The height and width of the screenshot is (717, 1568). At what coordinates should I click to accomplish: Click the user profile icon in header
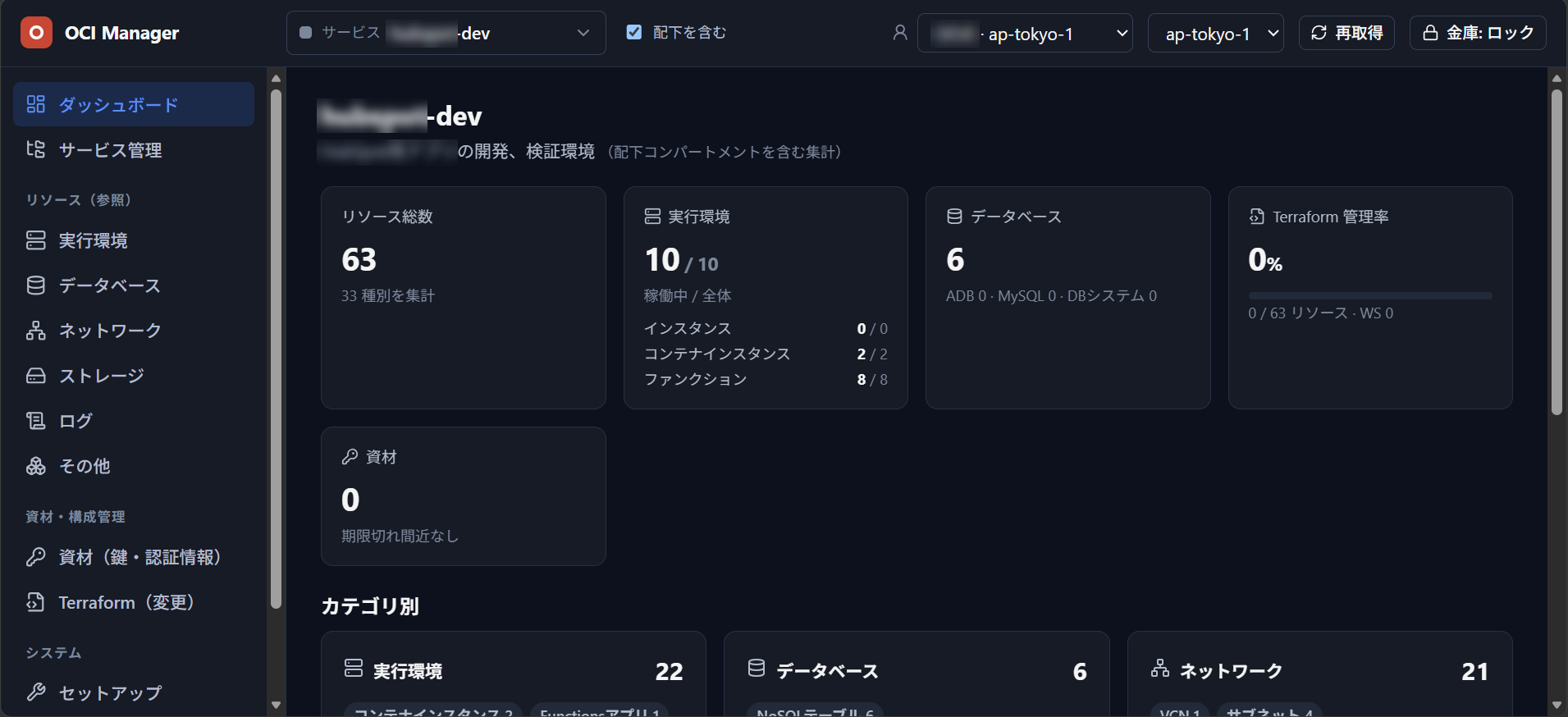(x=900, y=33)
